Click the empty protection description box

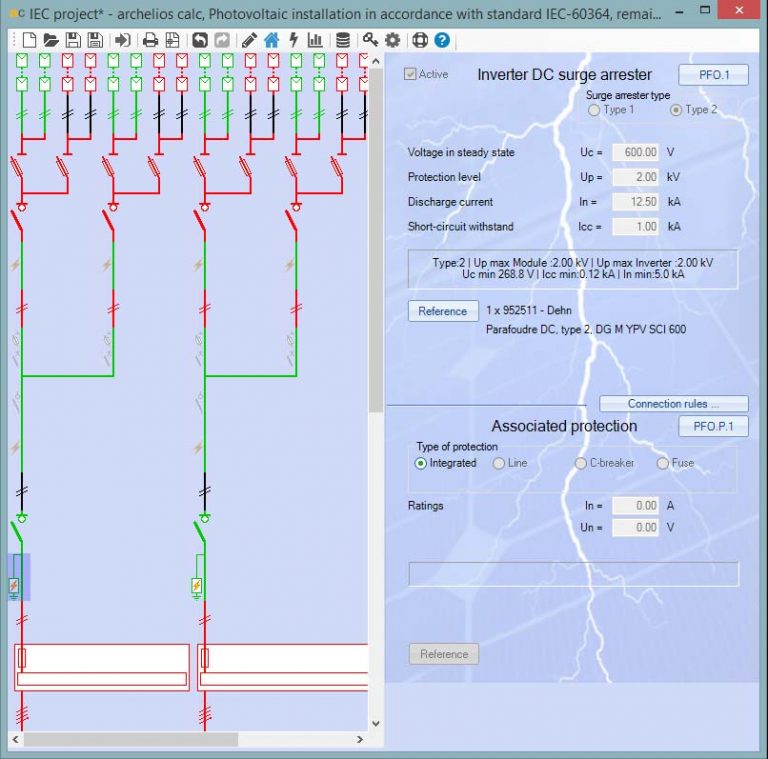coord(573,574)
